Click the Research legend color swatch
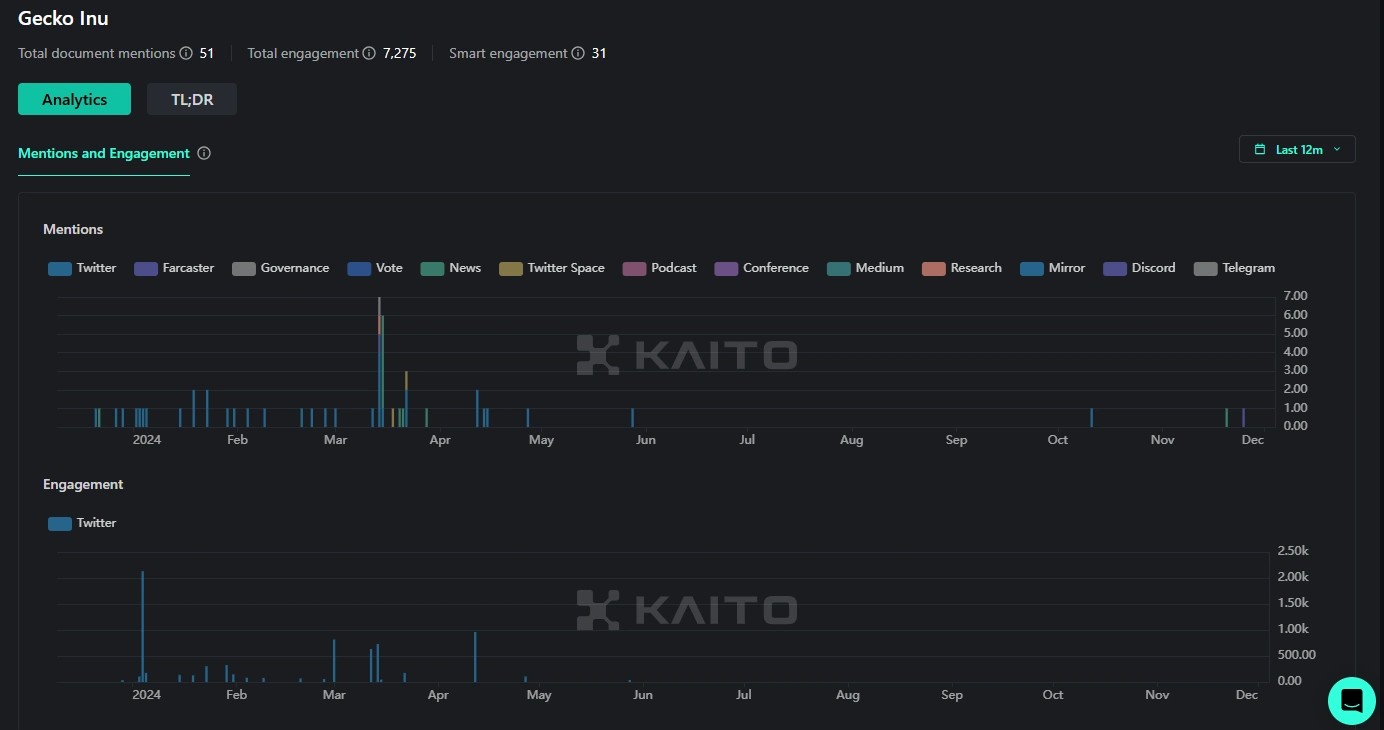Image resolution: width=1384 pixels, height=730 pixels. 933,269
